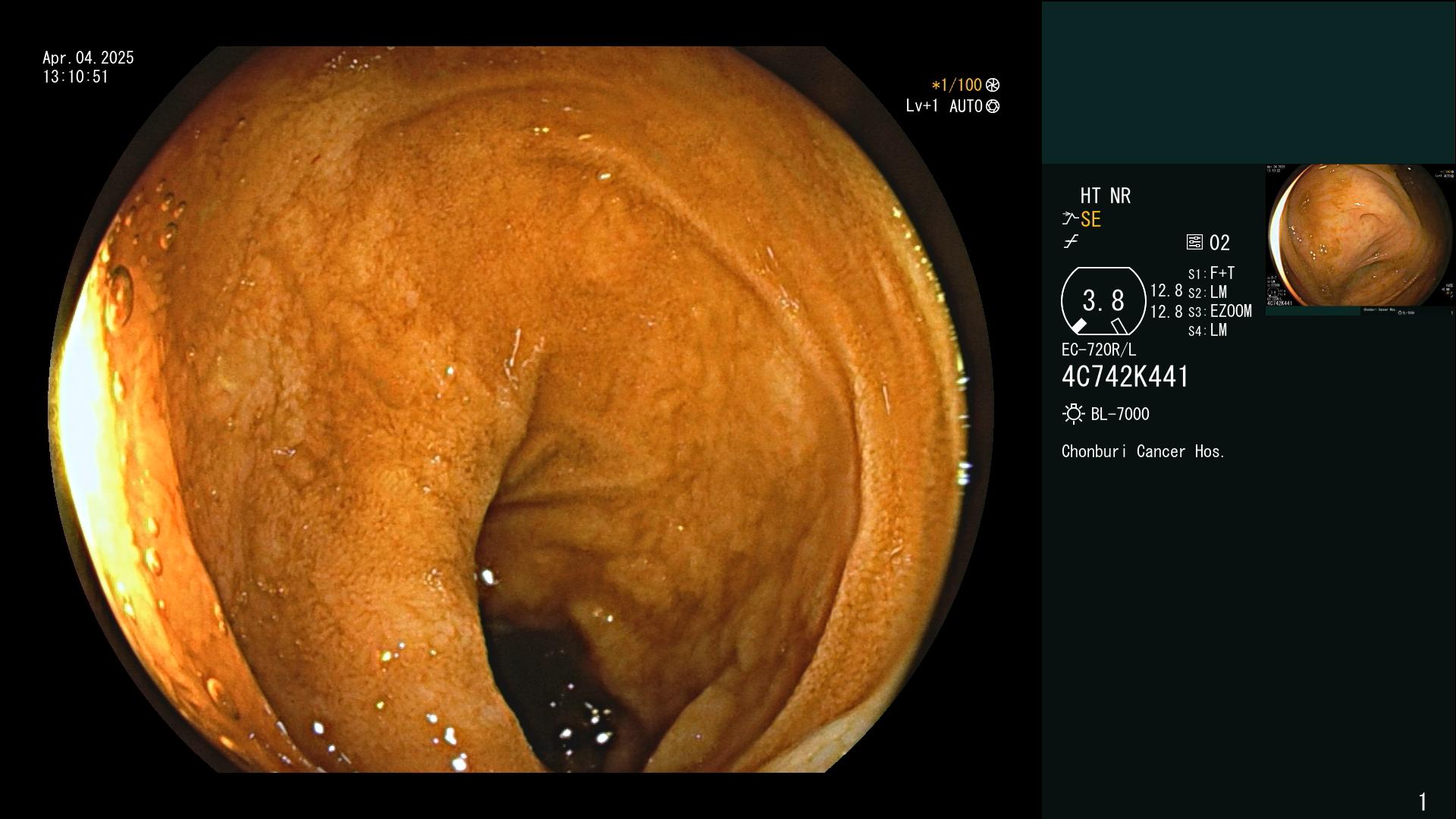
Task: Click the time stamp 13:10:51
Action: point(76,77)
